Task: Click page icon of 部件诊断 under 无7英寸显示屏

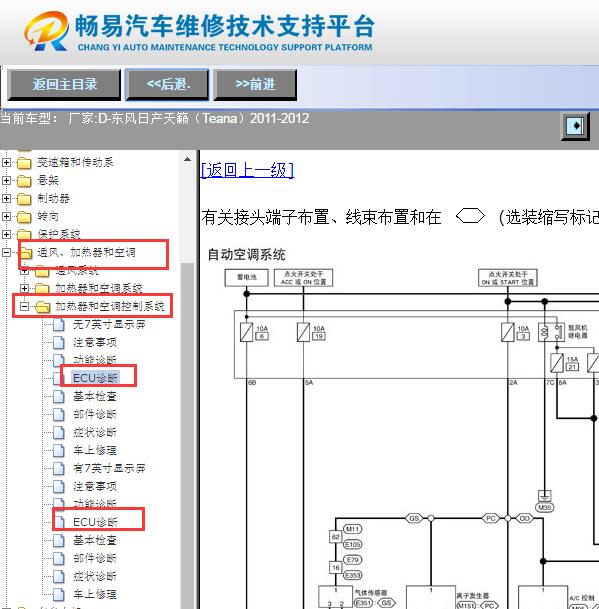Action: point(59,414)
